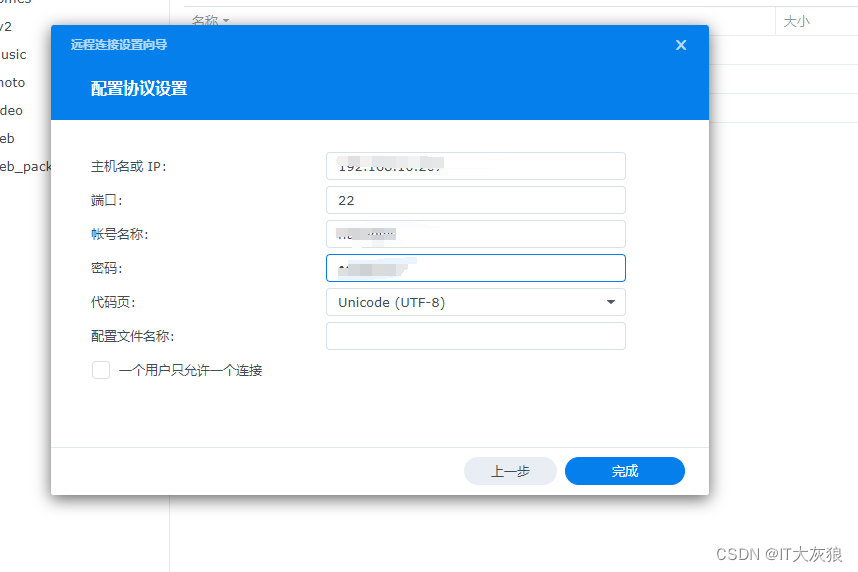Viewport: 858px width, 572px height.
Task: Go back with the 上一步 button
Action: [x=510, y=471]
